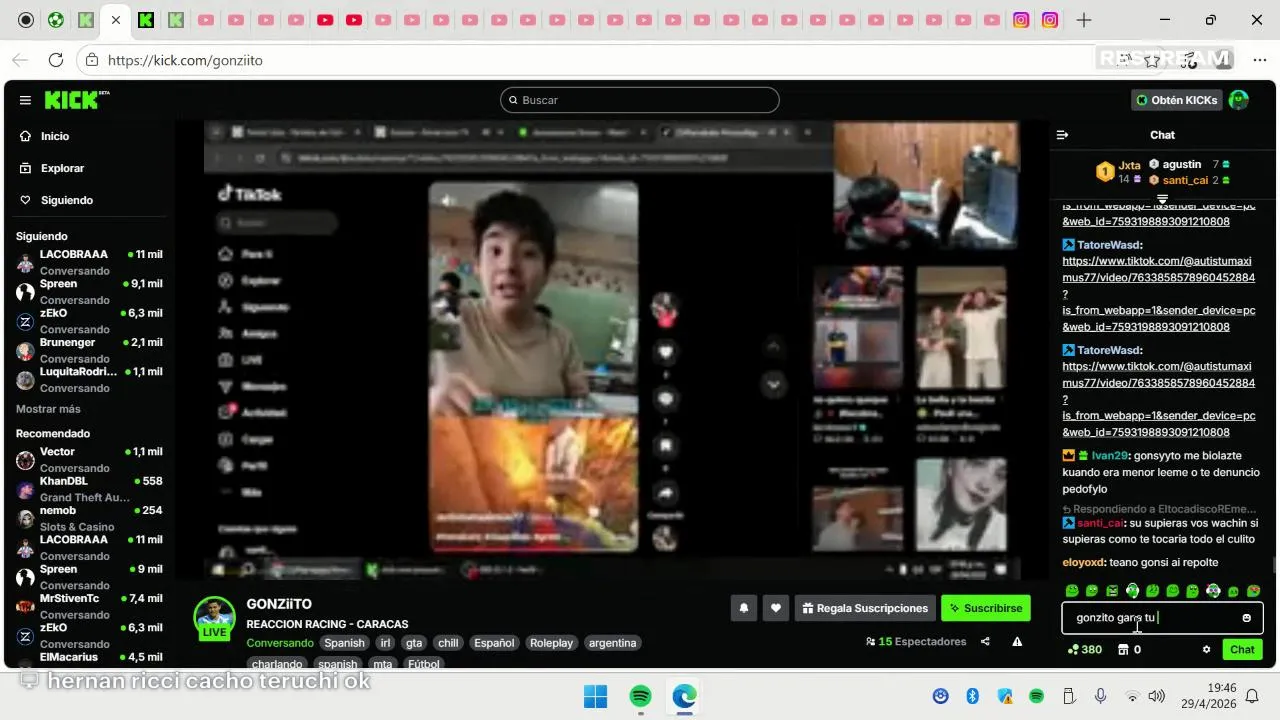Open the Windows Start button
1280x720 pixels.
[595, 696]
